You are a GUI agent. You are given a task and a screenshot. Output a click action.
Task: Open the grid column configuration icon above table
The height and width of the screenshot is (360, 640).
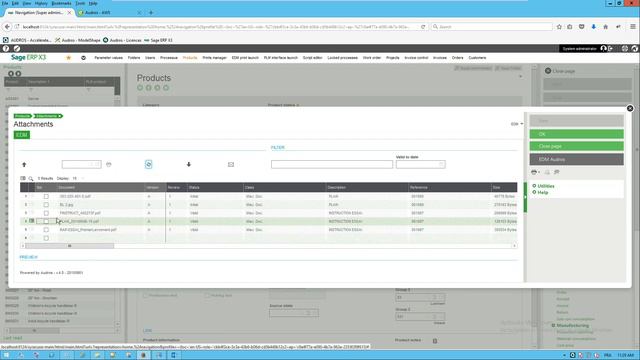pos(23,178)
